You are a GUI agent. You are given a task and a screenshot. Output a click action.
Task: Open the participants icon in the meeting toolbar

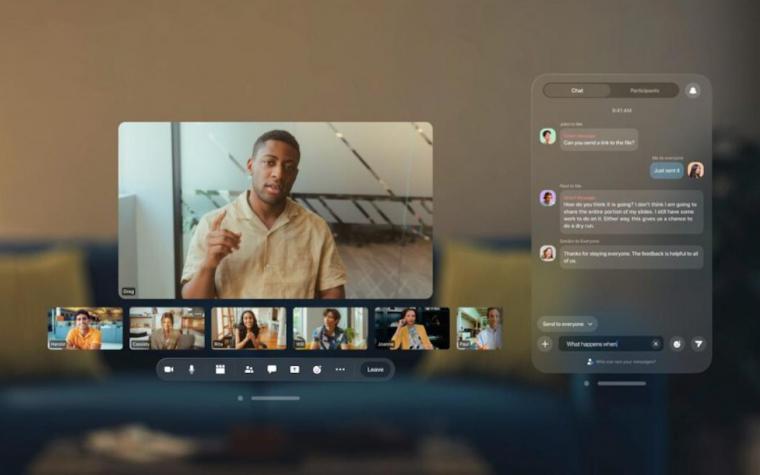pos(249,369)
